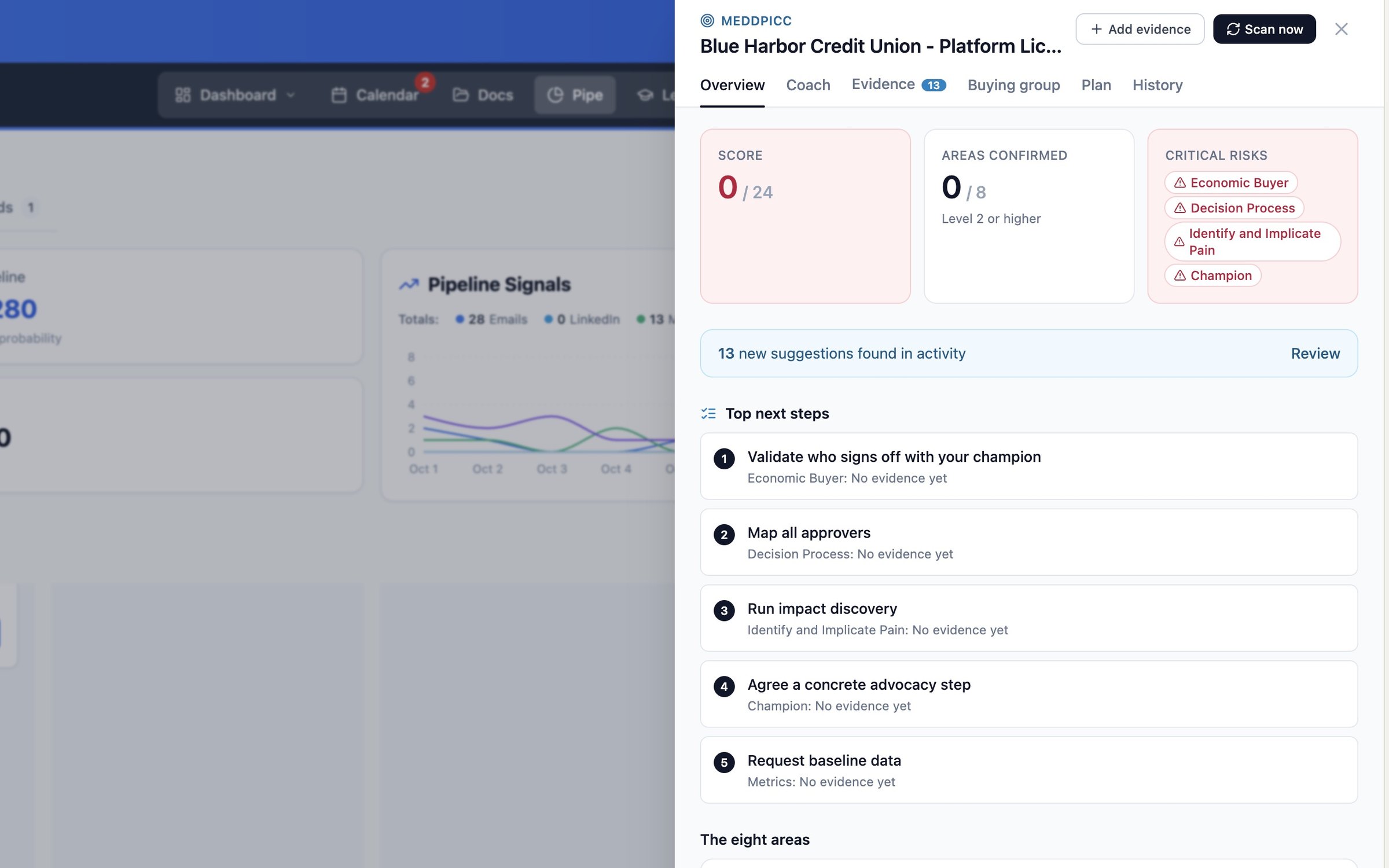This screenshot has width=1389, height=868.
Task: Click the plus icon in Add evidence
Action: pos(1096,29)
